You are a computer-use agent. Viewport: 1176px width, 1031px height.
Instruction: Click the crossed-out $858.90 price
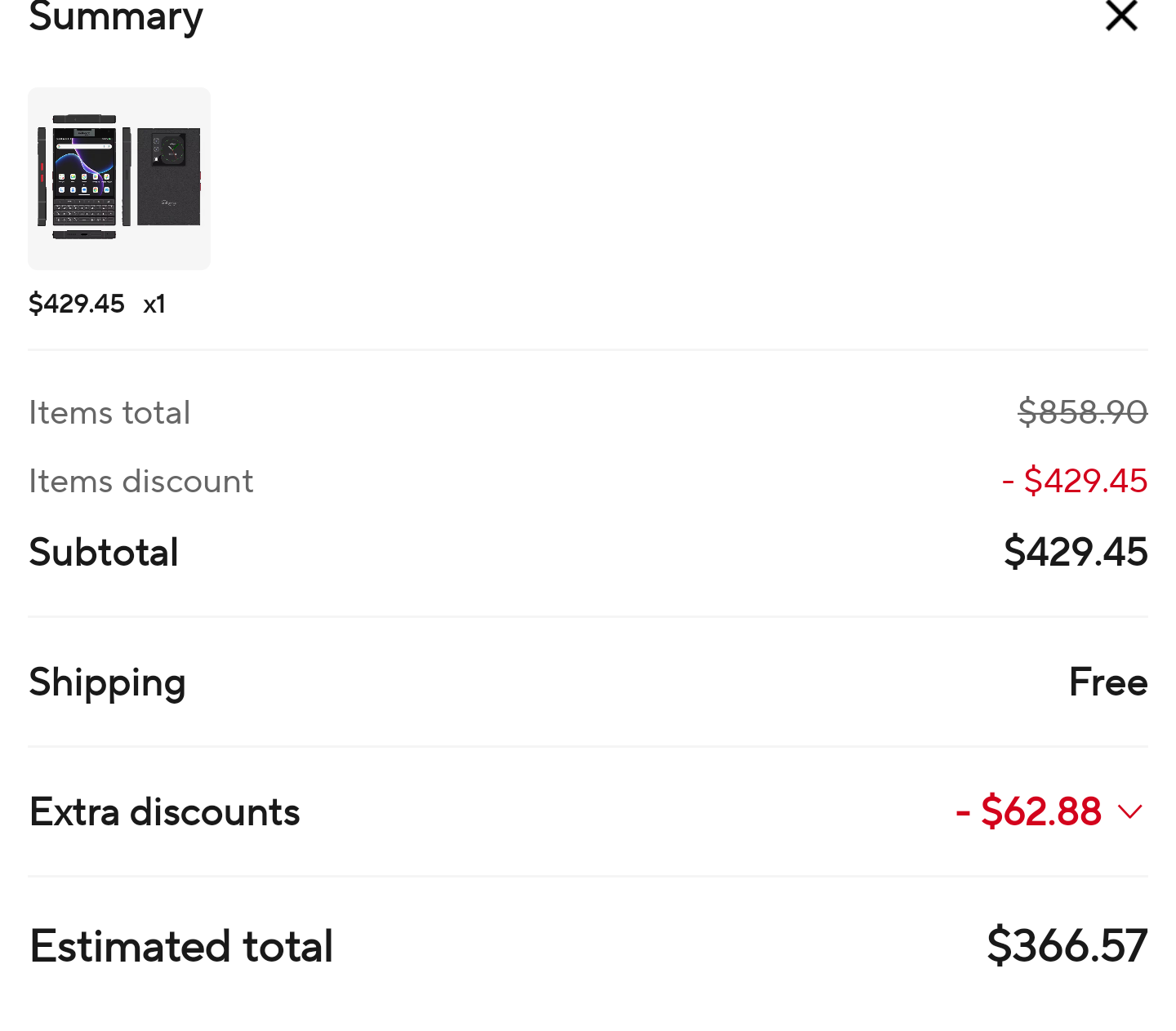1082,412
